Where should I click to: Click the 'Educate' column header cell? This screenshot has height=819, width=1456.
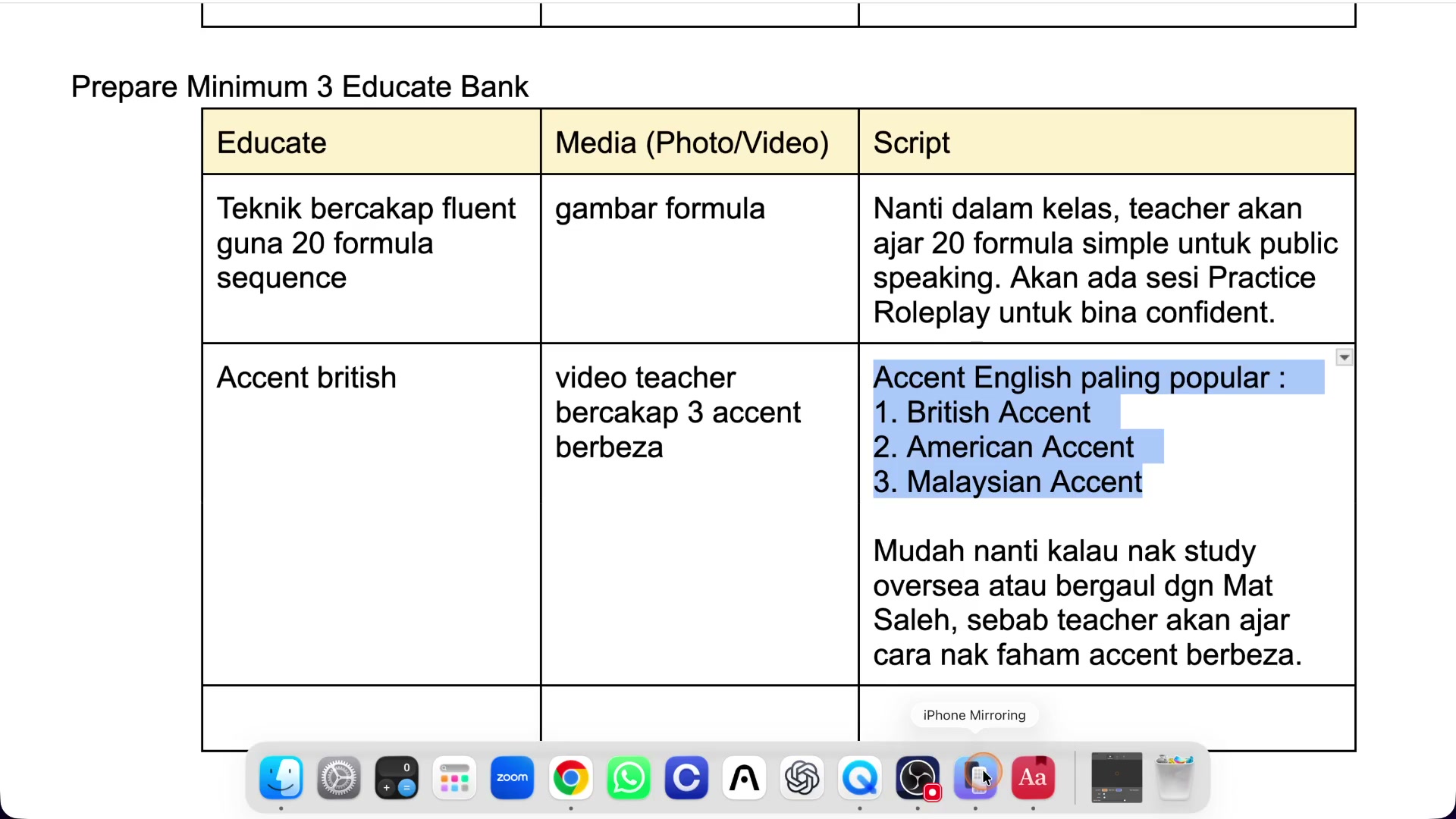[372, 142]
